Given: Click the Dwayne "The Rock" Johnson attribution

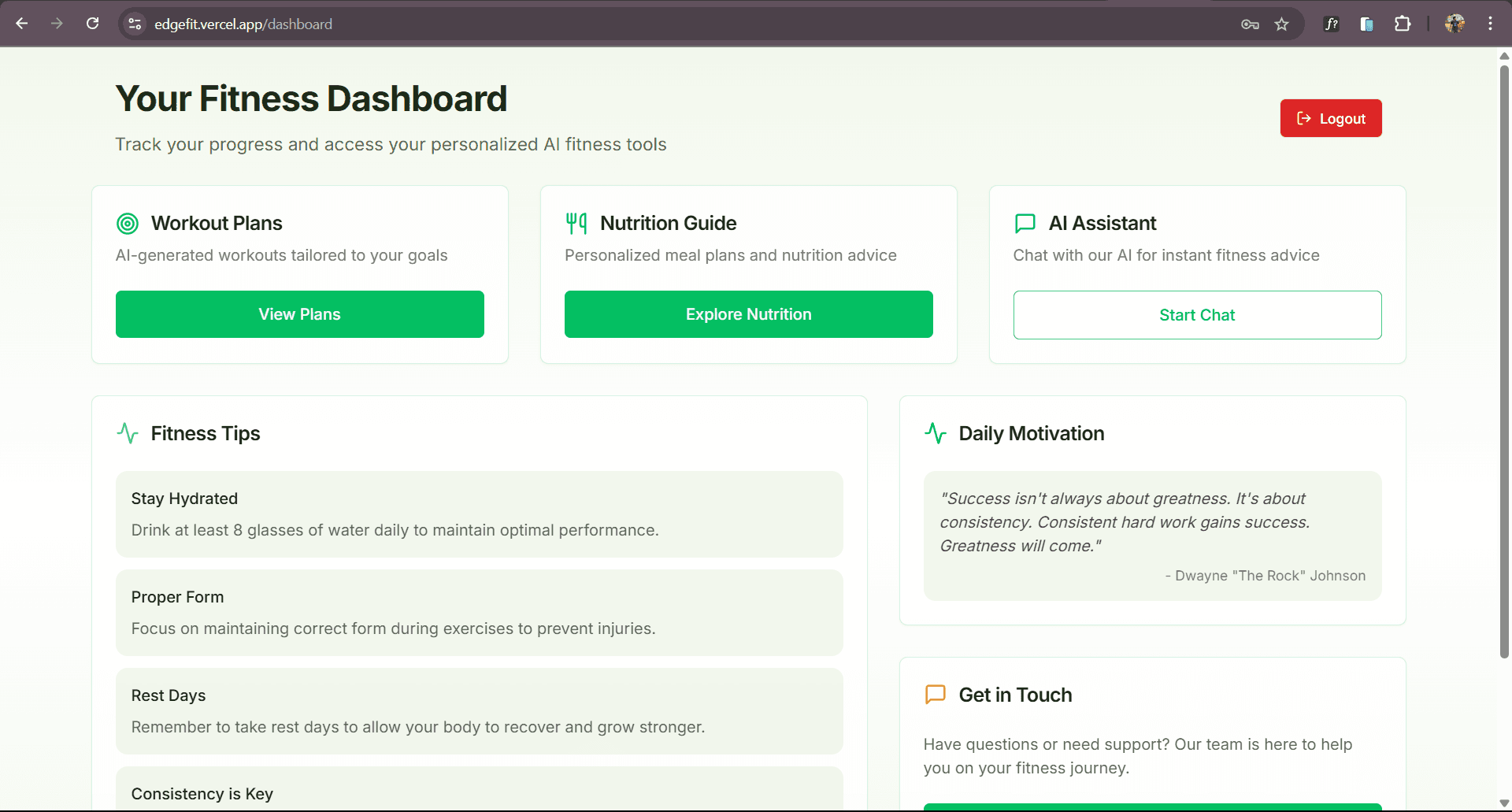Looking at the screenshot, I should (1266, 576).
